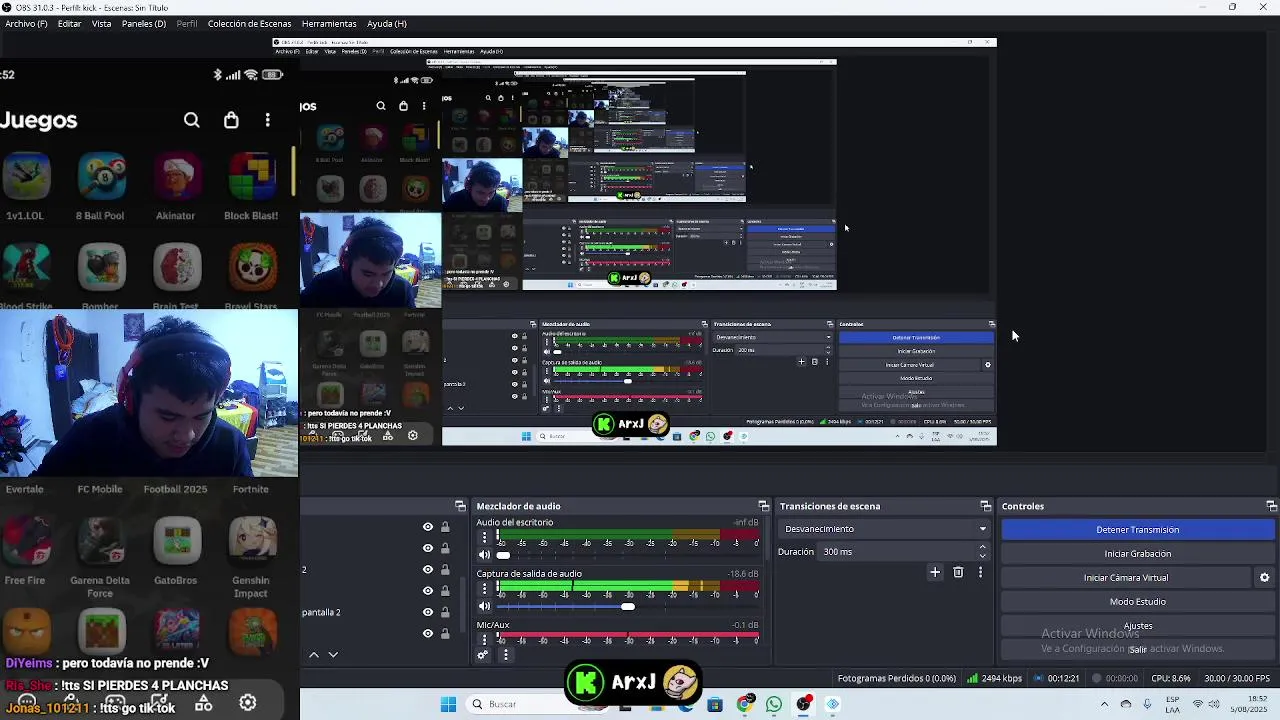Click 8 Ball Pool game icon
This screenshot has width=1280, height=720.
(101, 178)
